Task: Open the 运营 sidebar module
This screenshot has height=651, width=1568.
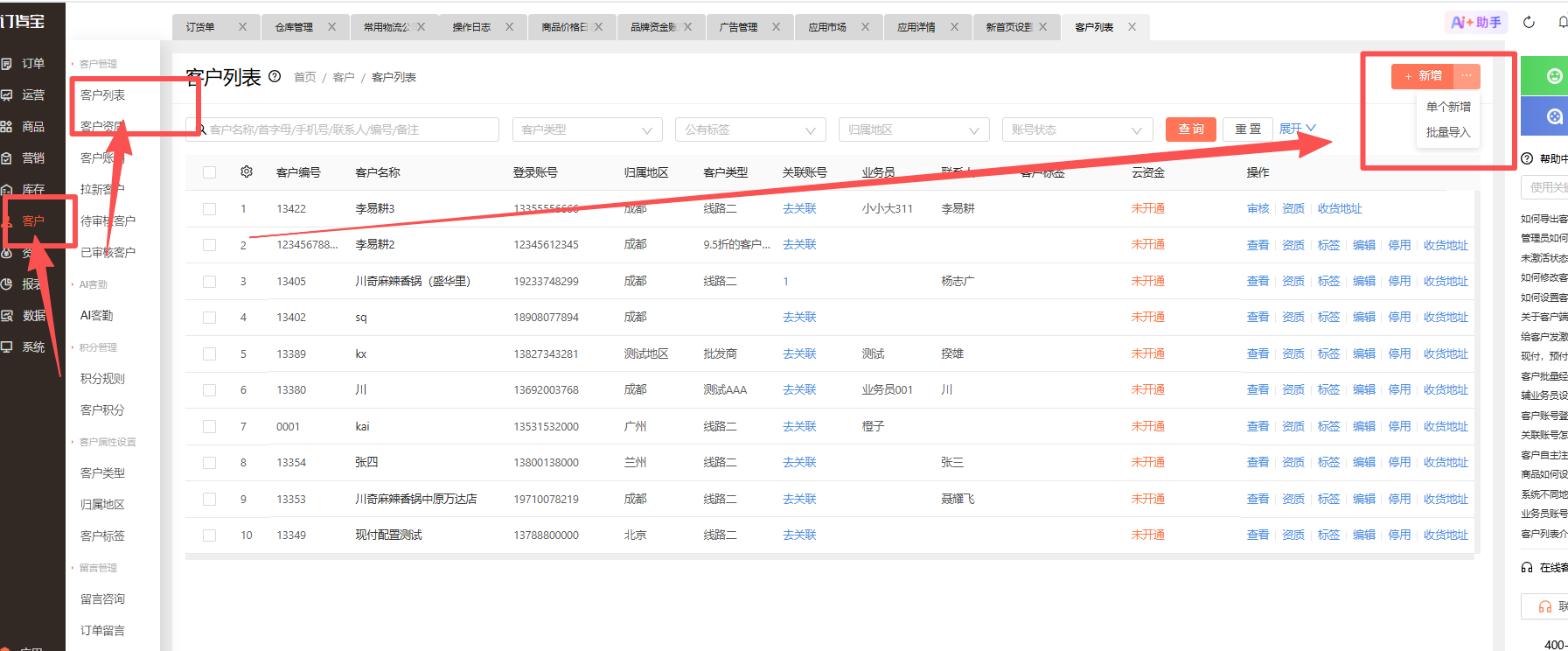Action: pyautogui.click(x=32, y=95)
